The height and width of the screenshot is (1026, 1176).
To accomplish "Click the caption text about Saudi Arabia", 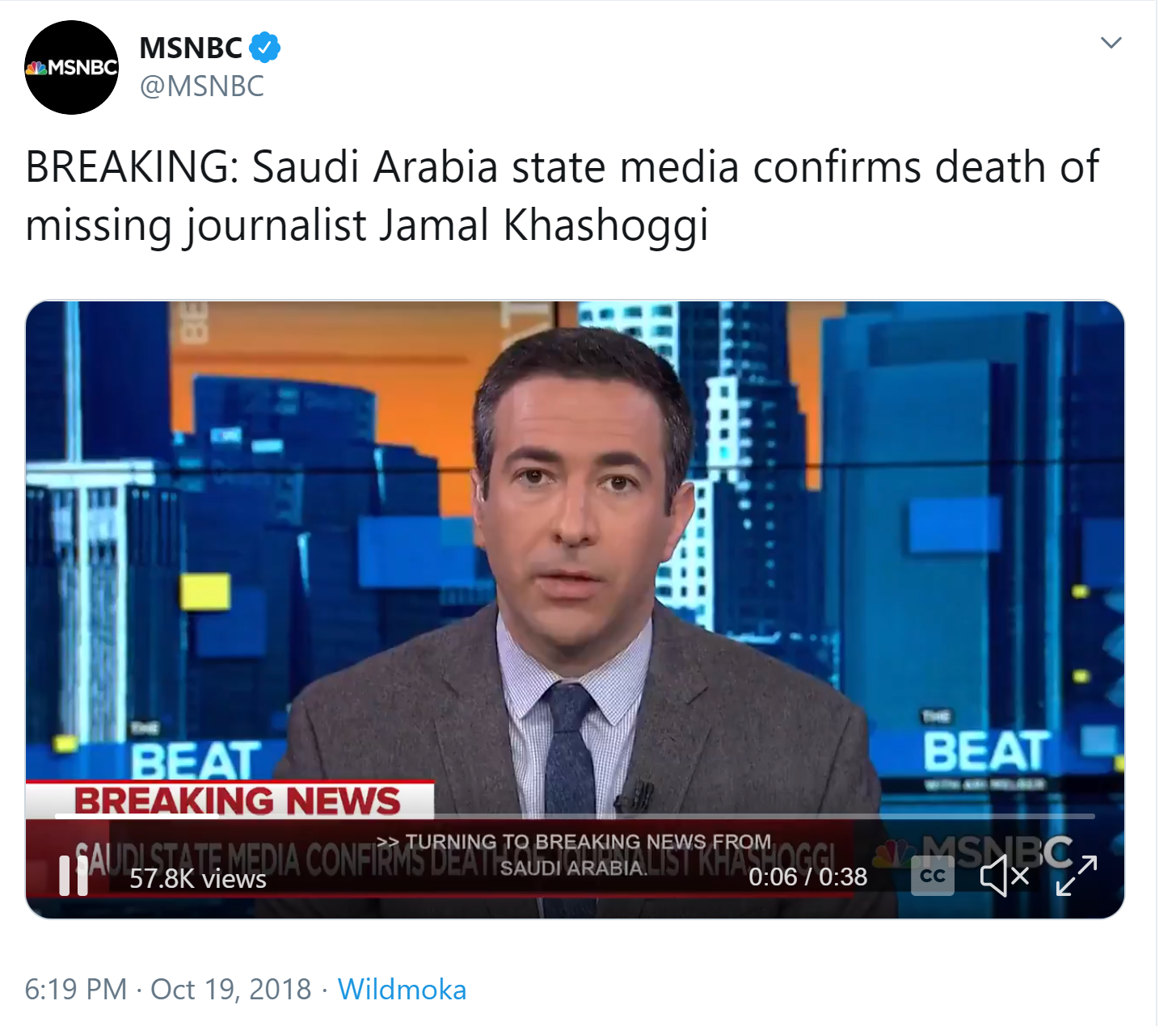I will [574, 855].
